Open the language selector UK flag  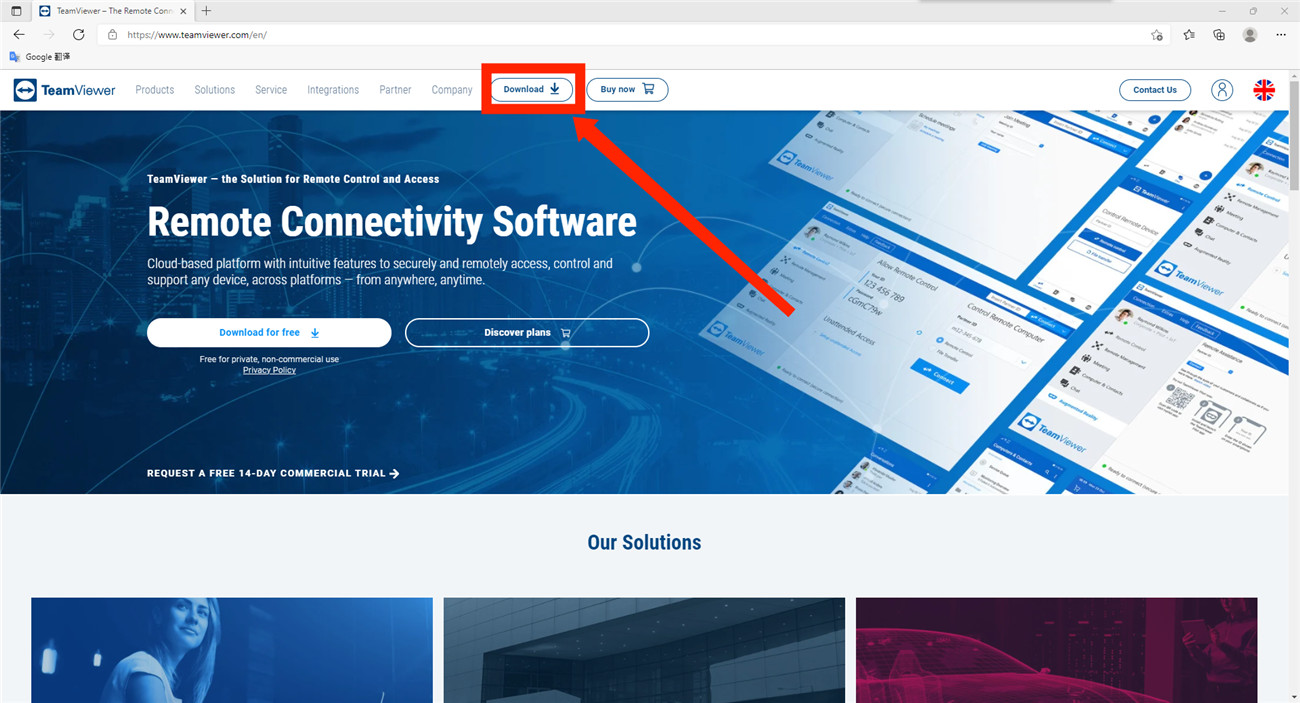pyautogui.click(x=1264, y=90)
